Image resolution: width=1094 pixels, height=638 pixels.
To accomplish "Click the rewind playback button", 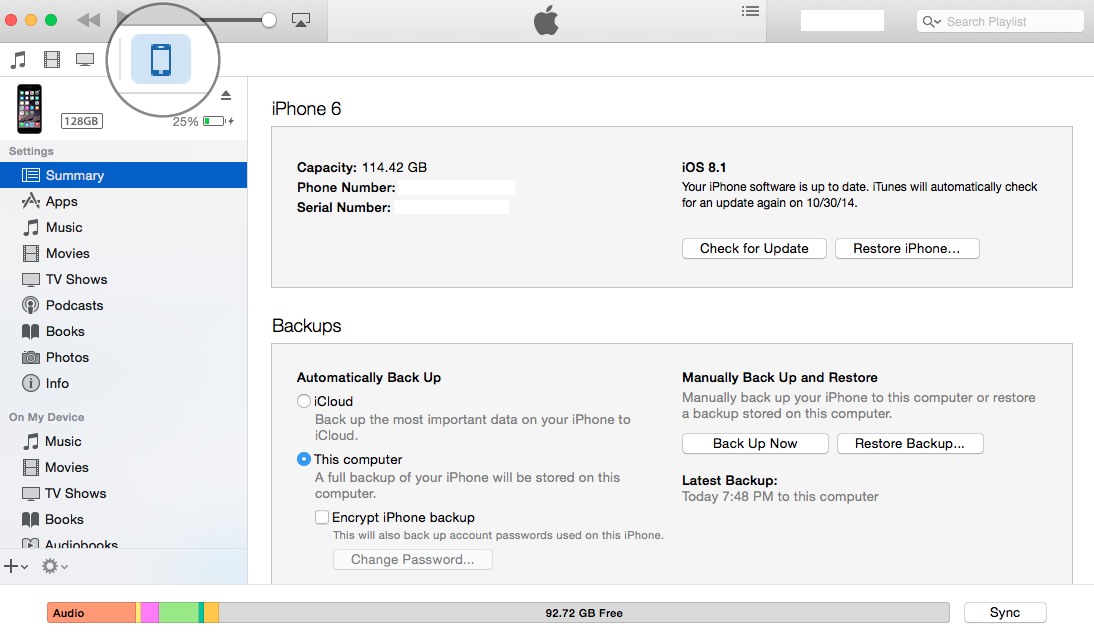I will 89,20.
